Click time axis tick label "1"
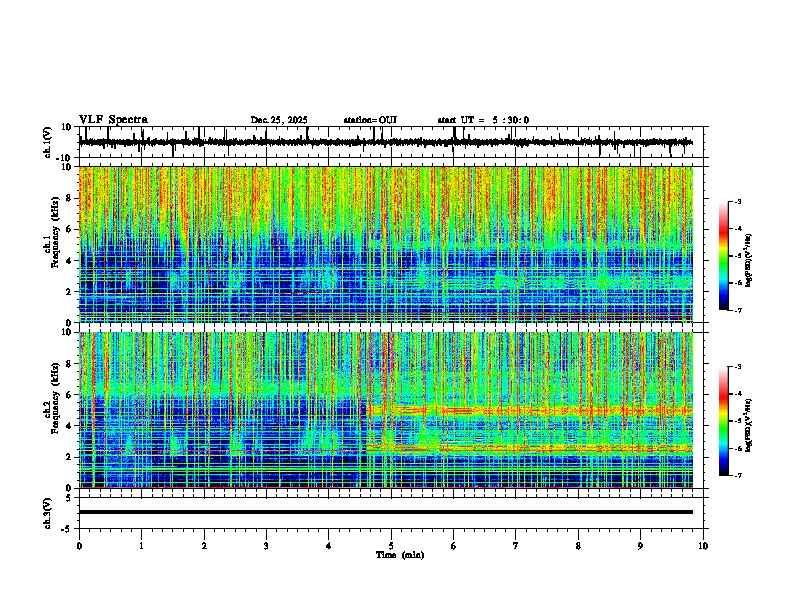Screen dimensions: 792x612 141,546
